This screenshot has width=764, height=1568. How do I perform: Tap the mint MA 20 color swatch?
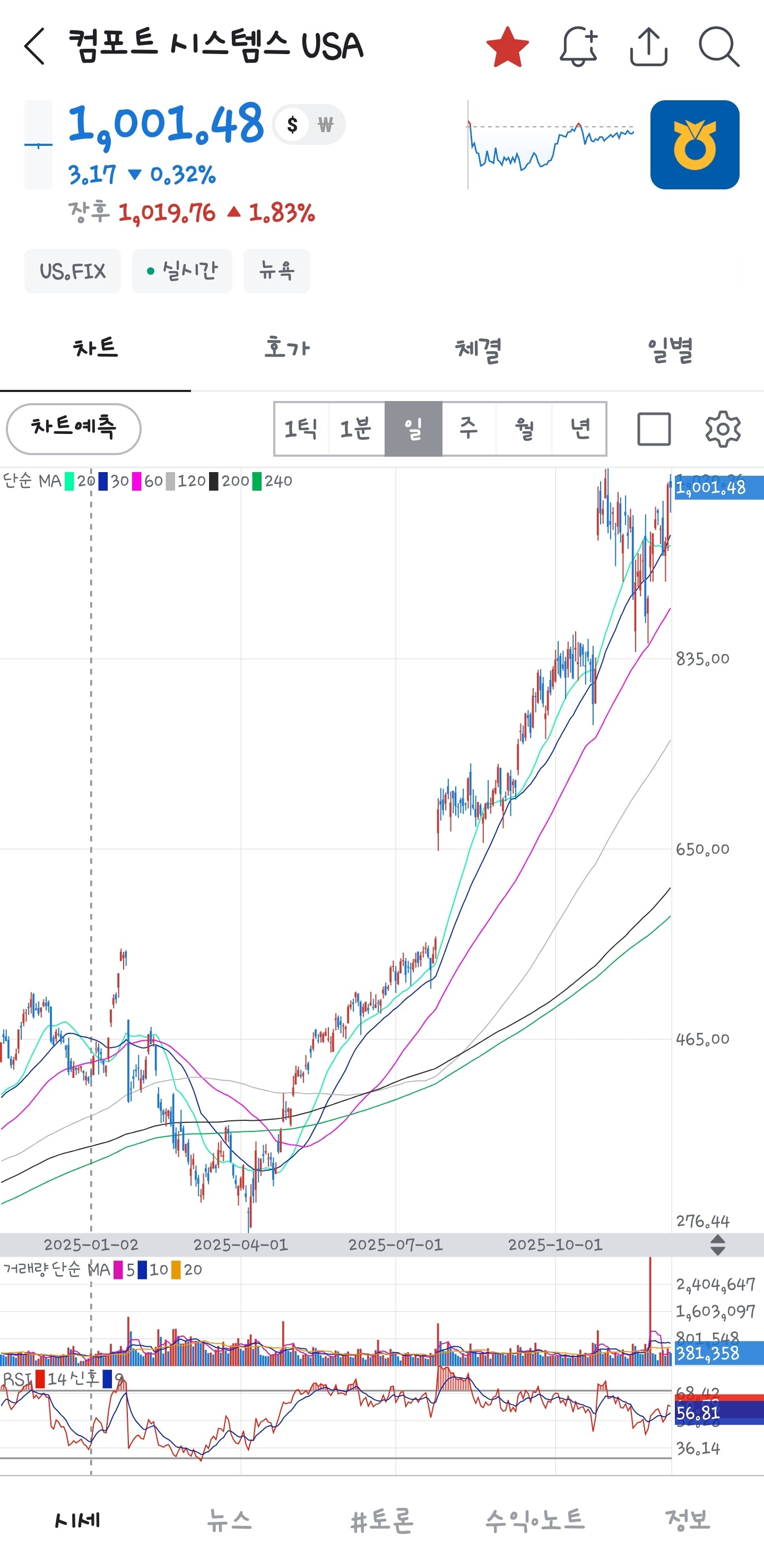[x=70, y=482]
